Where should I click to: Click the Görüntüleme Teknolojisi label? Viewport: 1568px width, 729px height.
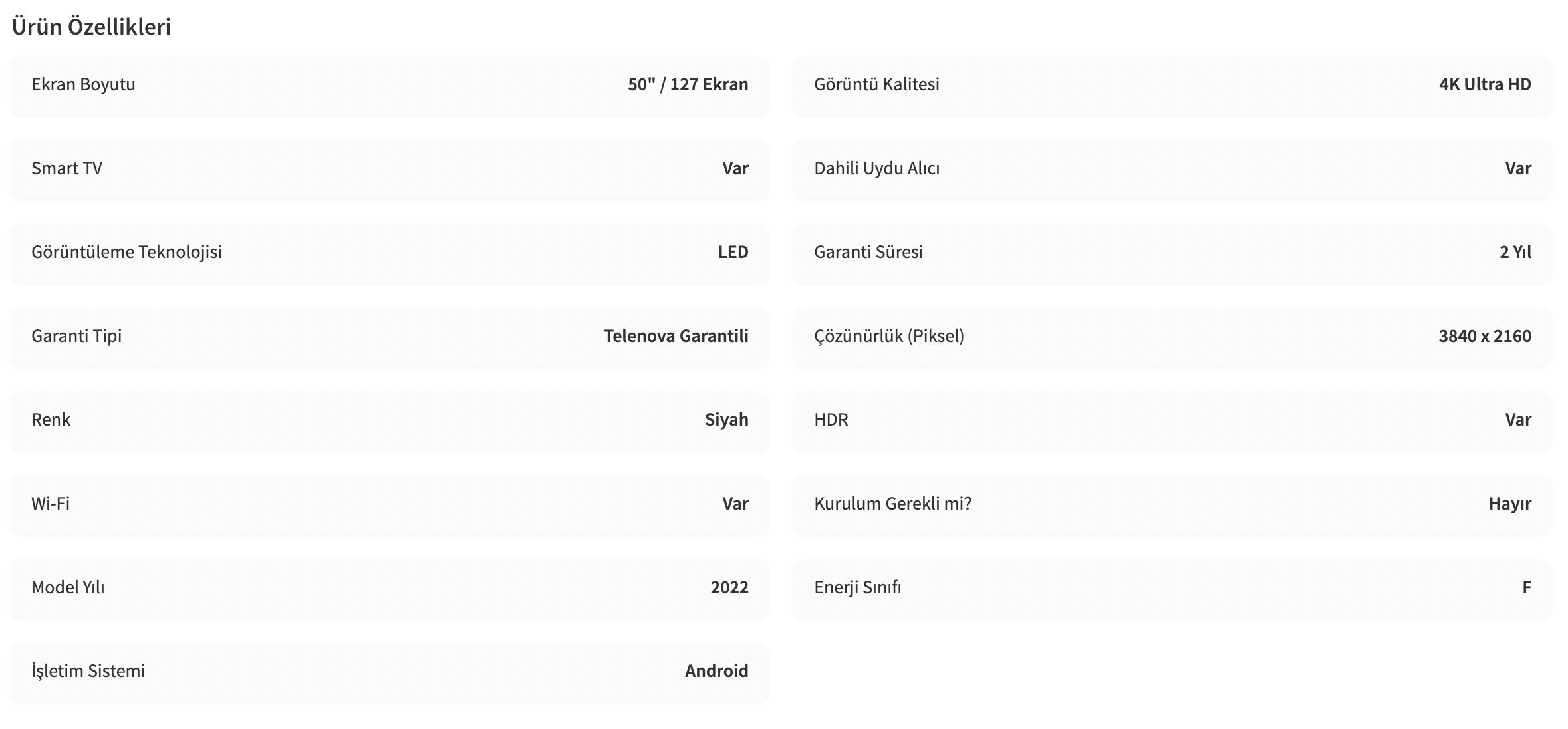pyautogui.click(x=126, y=252)
